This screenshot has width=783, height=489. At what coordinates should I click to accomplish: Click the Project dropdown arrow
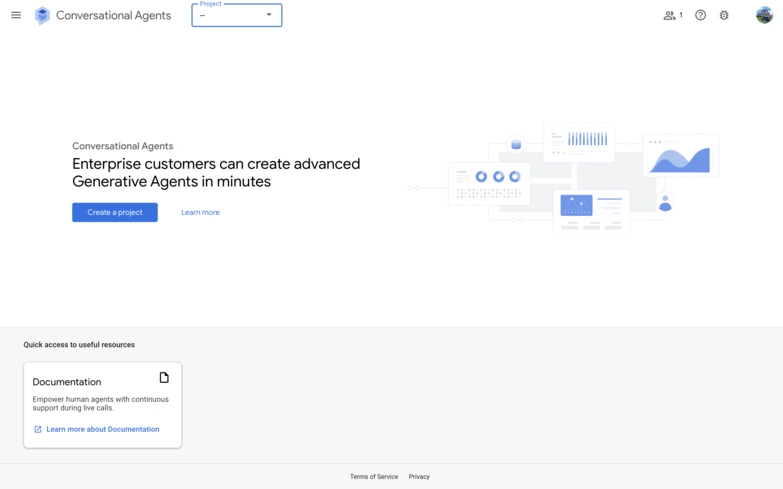click(269, 14)
